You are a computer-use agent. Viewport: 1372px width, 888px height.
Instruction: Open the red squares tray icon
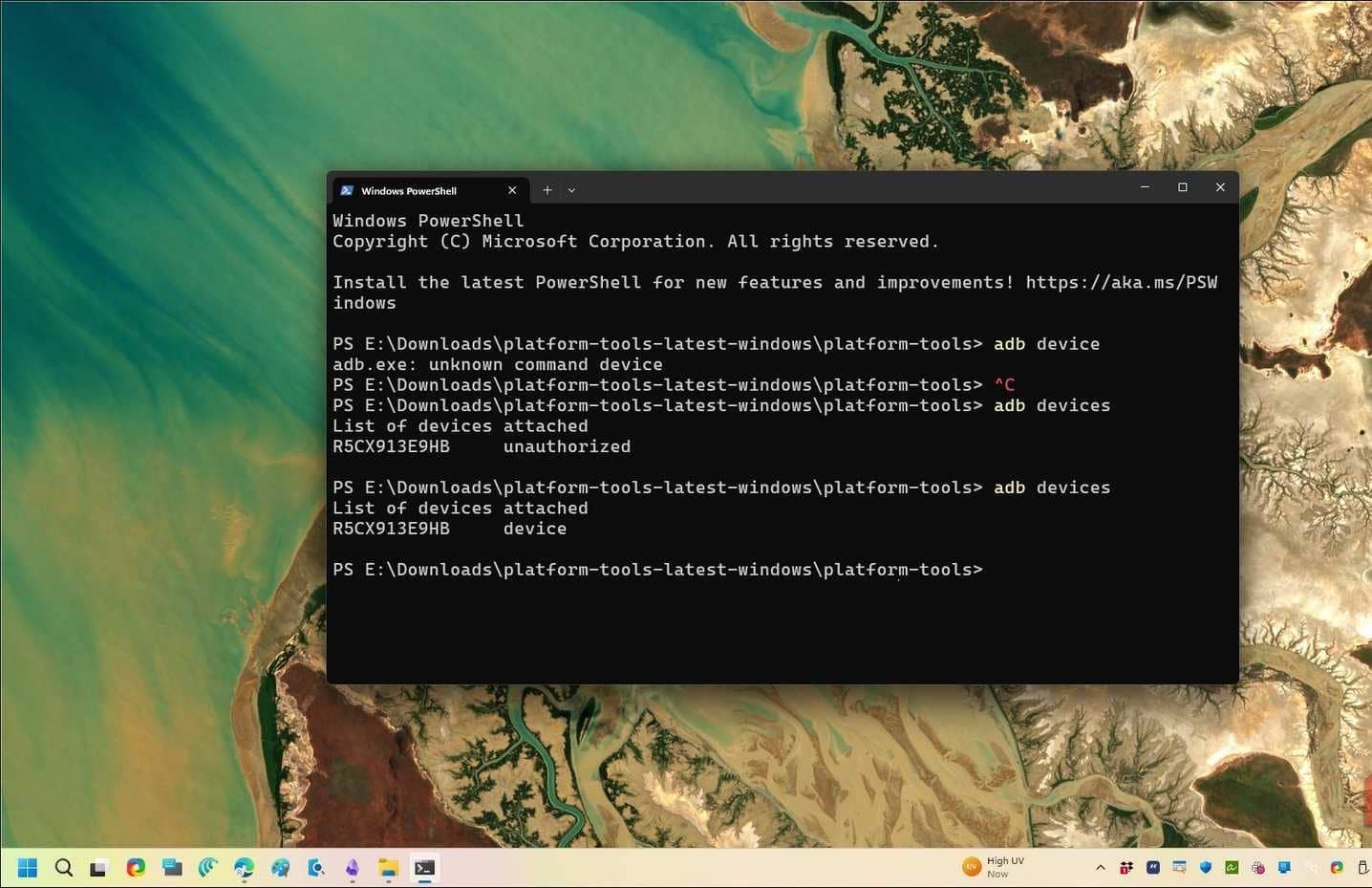pos(1126,867)
